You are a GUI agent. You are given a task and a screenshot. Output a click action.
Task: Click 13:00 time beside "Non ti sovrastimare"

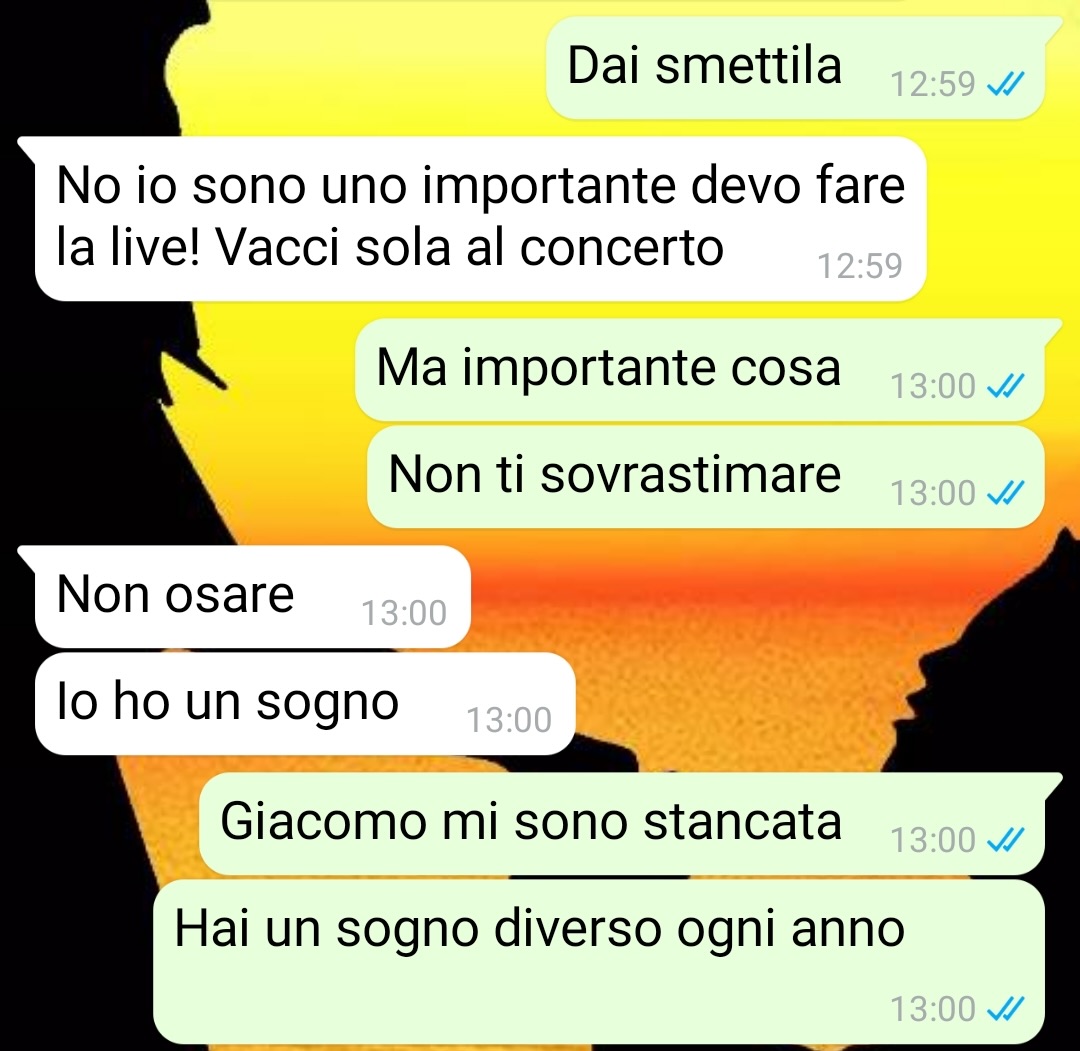pos(933,493)
